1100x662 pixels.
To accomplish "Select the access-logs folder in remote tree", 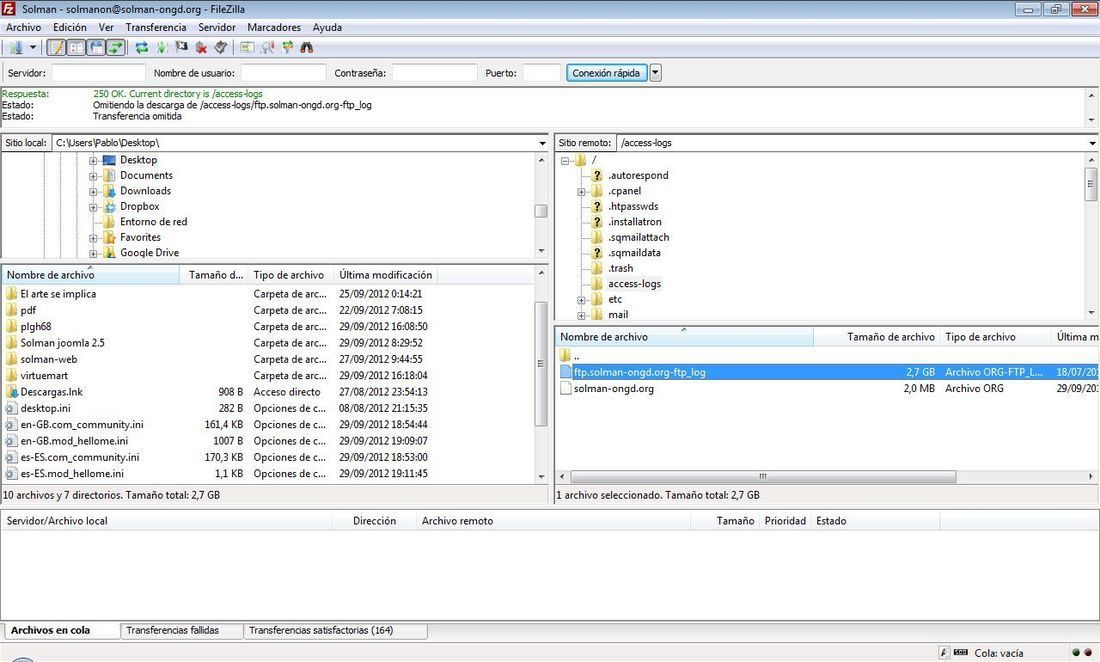I will [x=634, y=284].
